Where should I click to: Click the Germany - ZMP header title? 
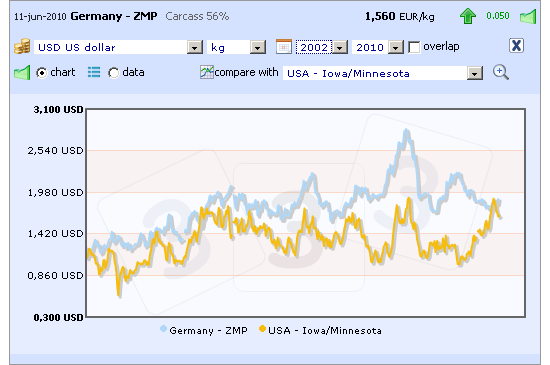click(x=114, y=16)
